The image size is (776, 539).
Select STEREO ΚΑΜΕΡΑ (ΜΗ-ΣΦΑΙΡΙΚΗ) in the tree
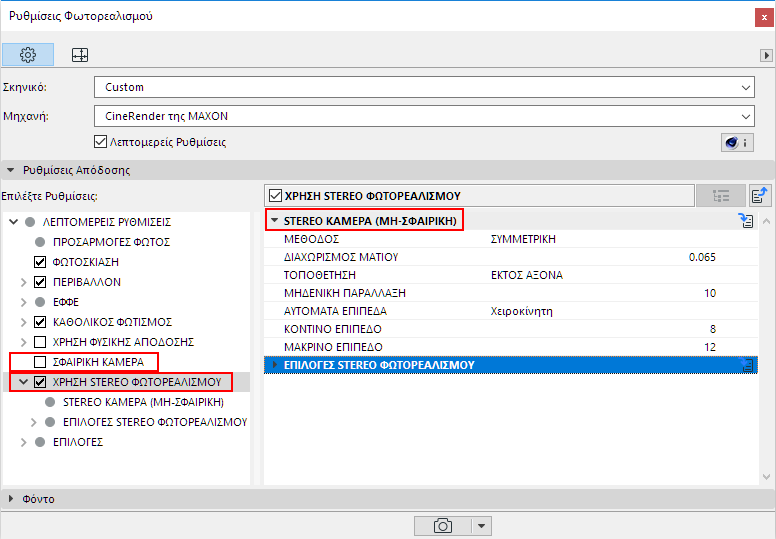click(x=144, y=402)
